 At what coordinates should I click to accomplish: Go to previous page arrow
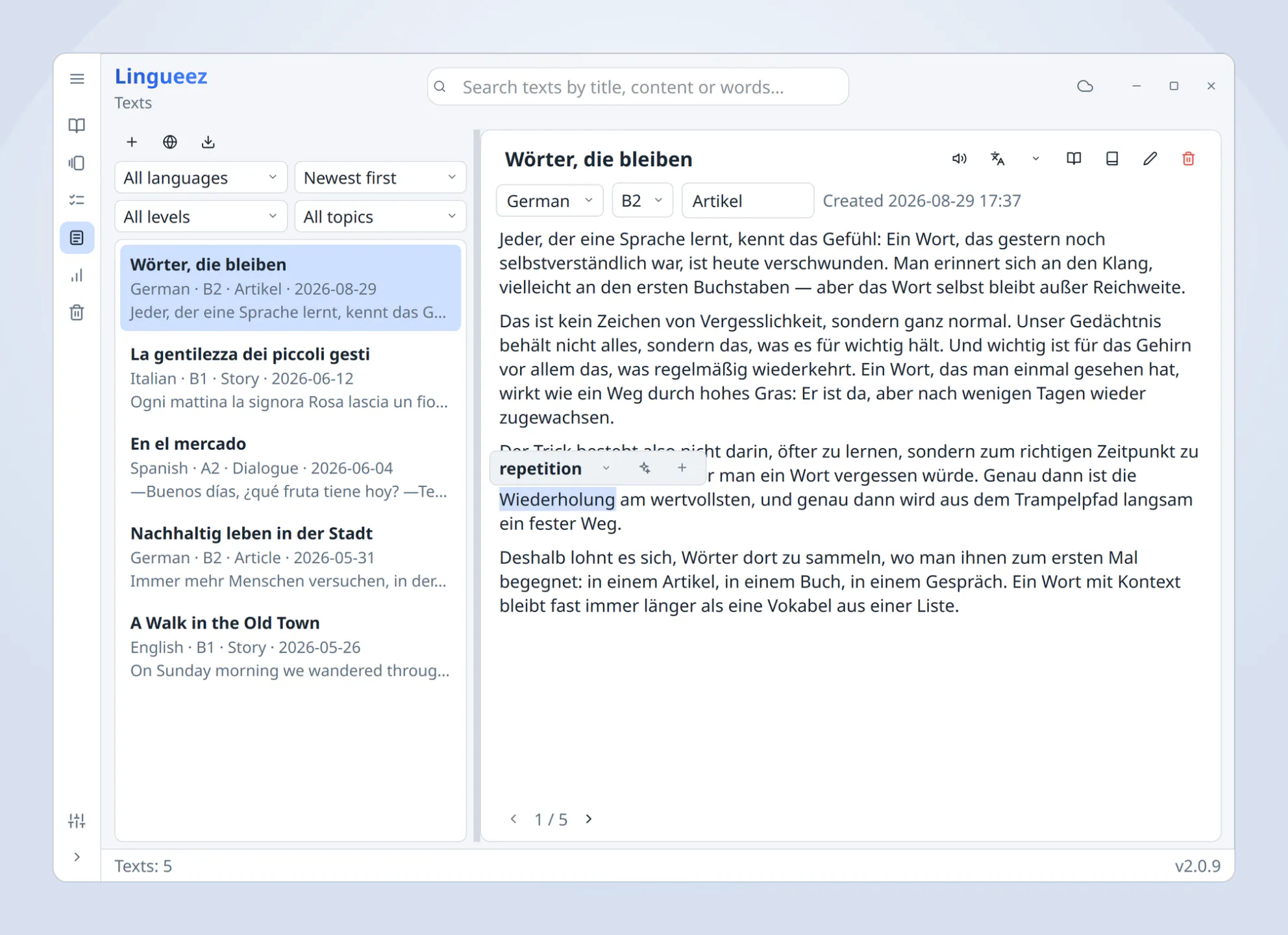pos(514,819)
